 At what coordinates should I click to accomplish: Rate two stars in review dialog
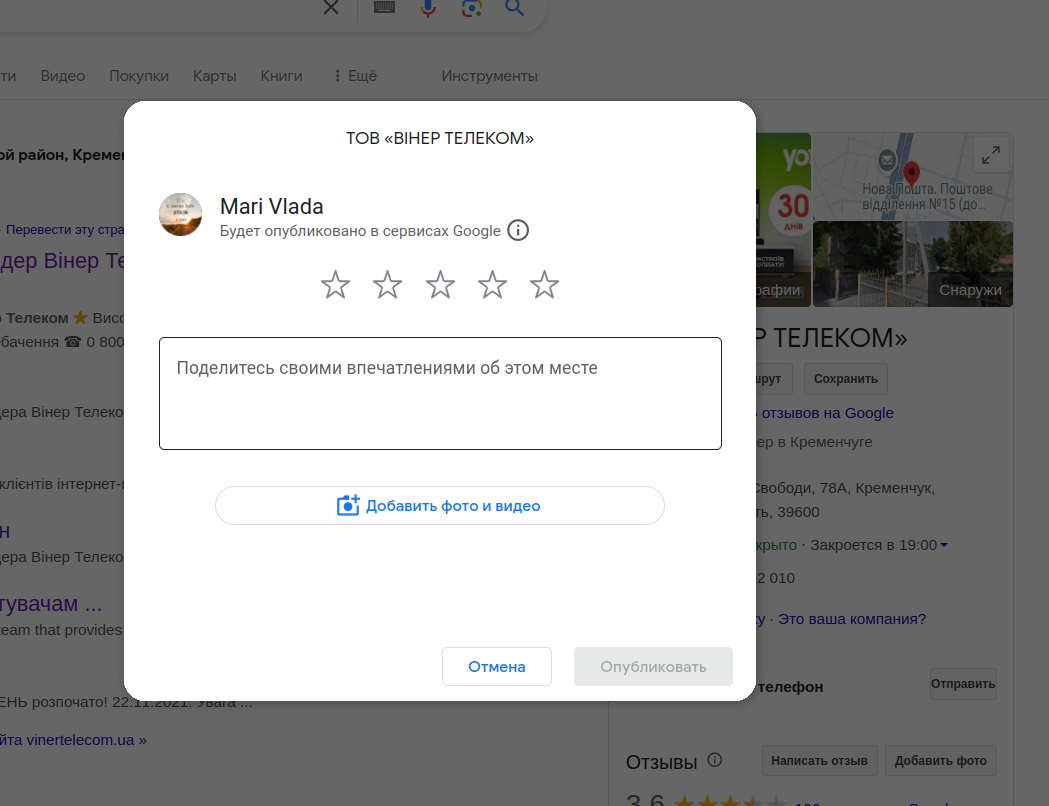click(x=387, y=285)
